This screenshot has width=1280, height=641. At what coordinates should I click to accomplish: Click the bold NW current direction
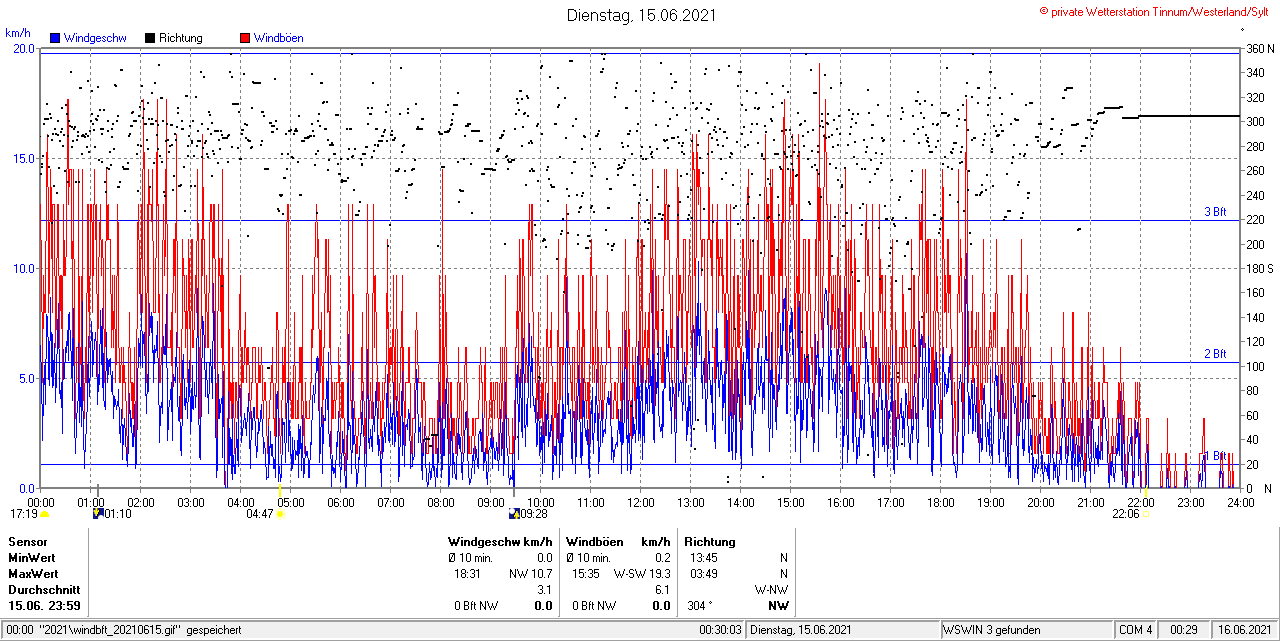(778, 606)
